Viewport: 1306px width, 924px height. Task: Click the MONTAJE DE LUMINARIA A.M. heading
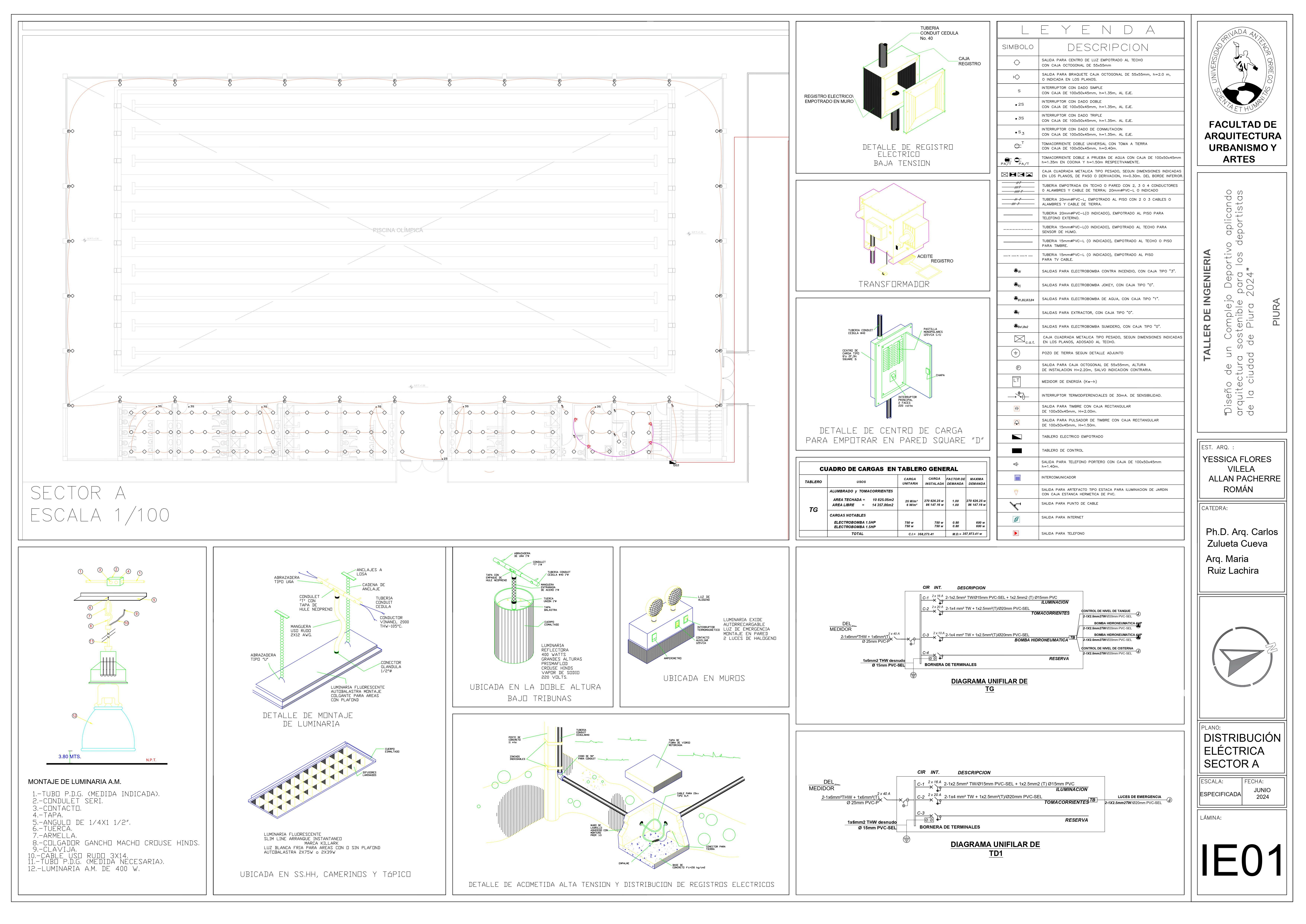click(x=75, y=782)
